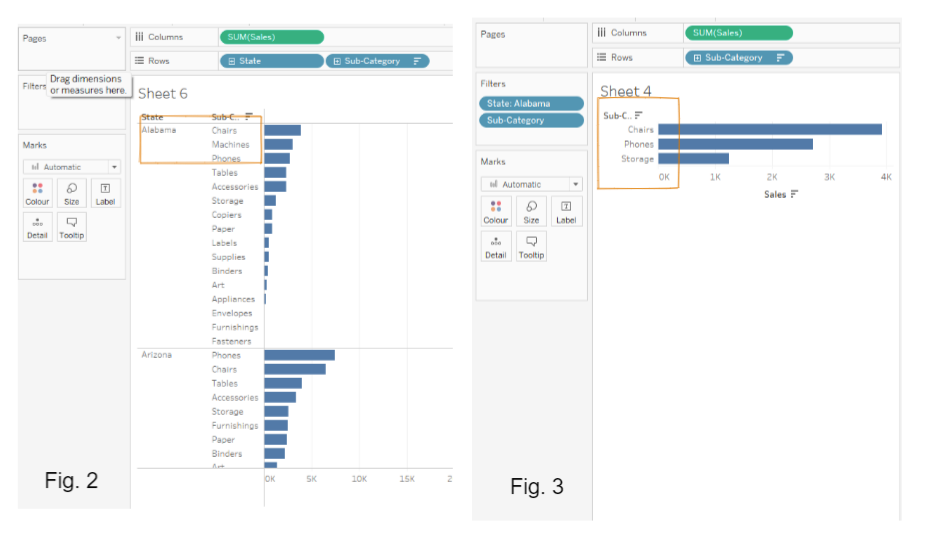Open the Automatic mark type dropdown in Sheet 4

coord(575,184)
